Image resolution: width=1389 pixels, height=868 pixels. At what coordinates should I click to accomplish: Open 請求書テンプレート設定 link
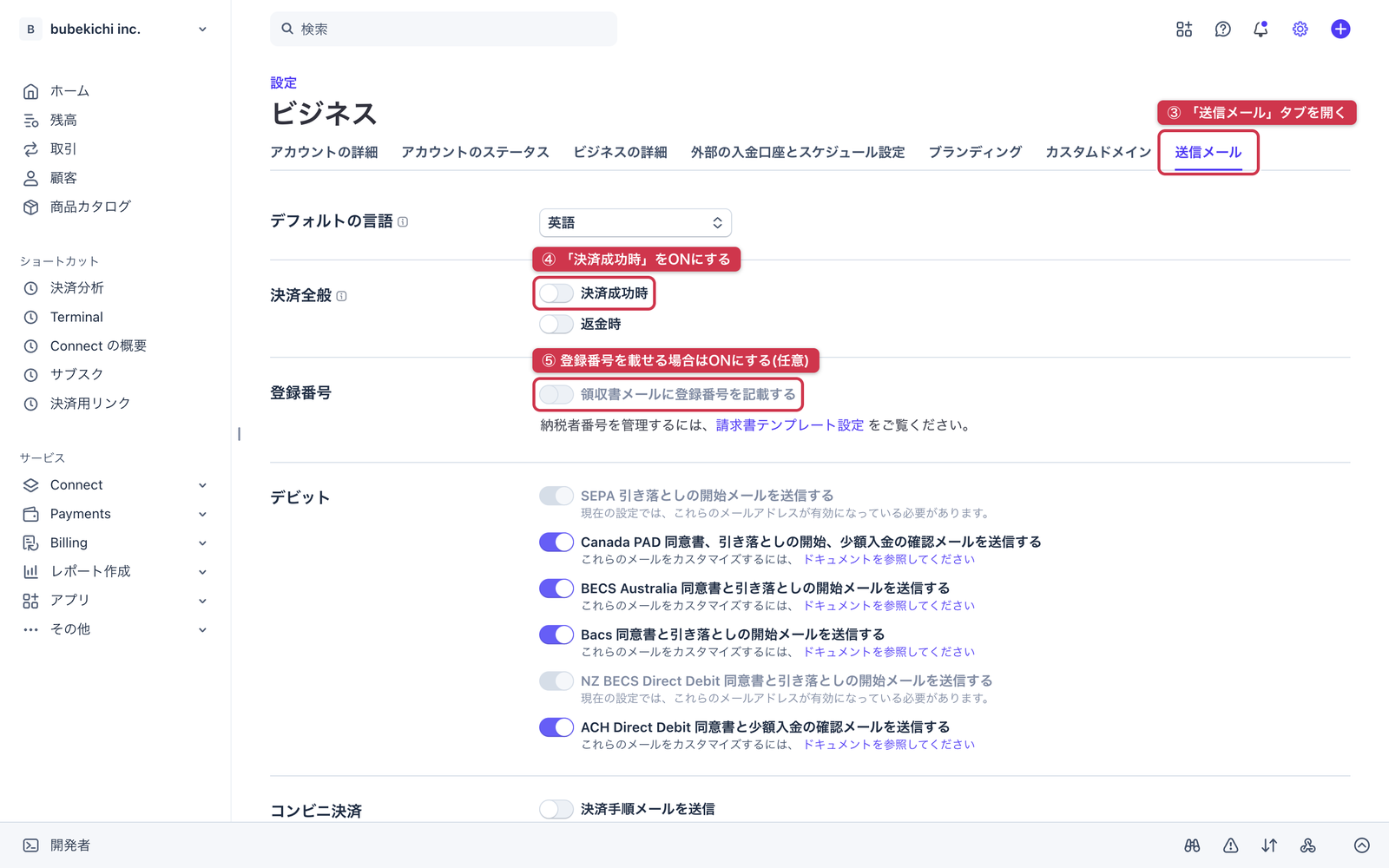point(790,425)
